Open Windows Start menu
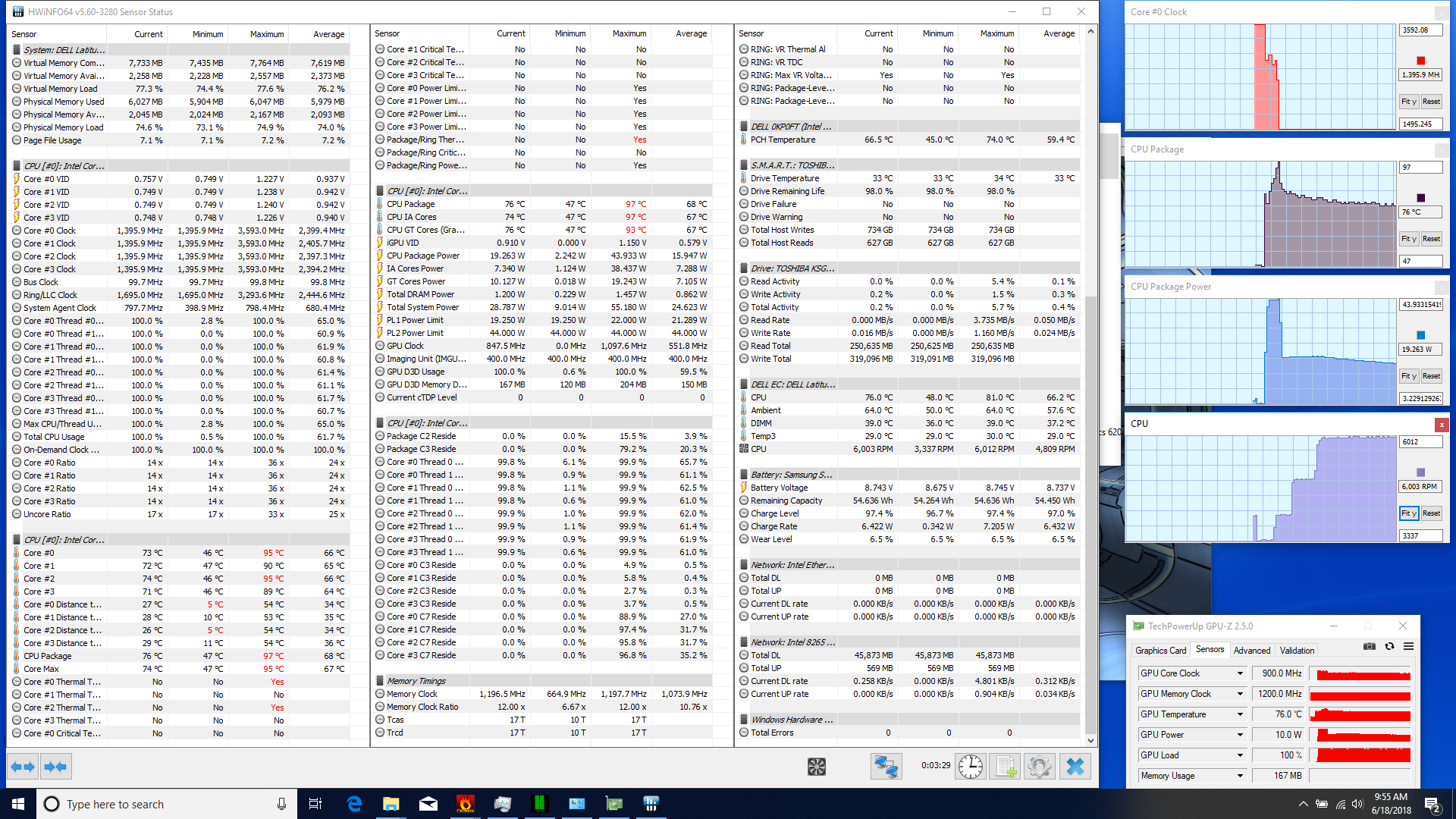The height and width of the screenshot is (819, 1456). pos(18,804)
